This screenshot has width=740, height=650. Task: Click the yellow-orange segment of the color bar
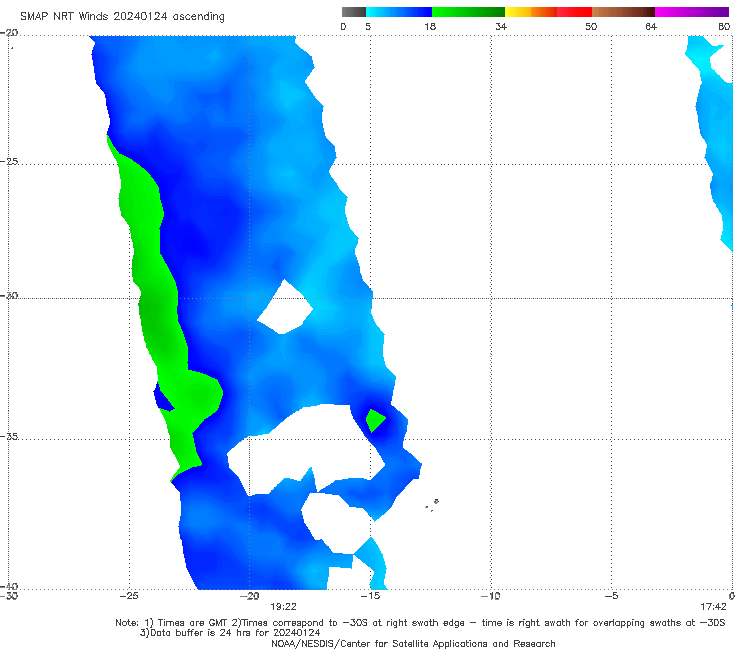pyautogui.click(x=531, y=12)
